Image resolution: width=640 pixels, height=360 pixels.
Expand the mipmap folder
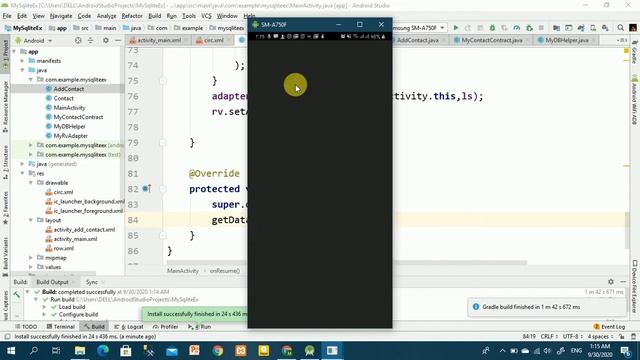[31, 258]
